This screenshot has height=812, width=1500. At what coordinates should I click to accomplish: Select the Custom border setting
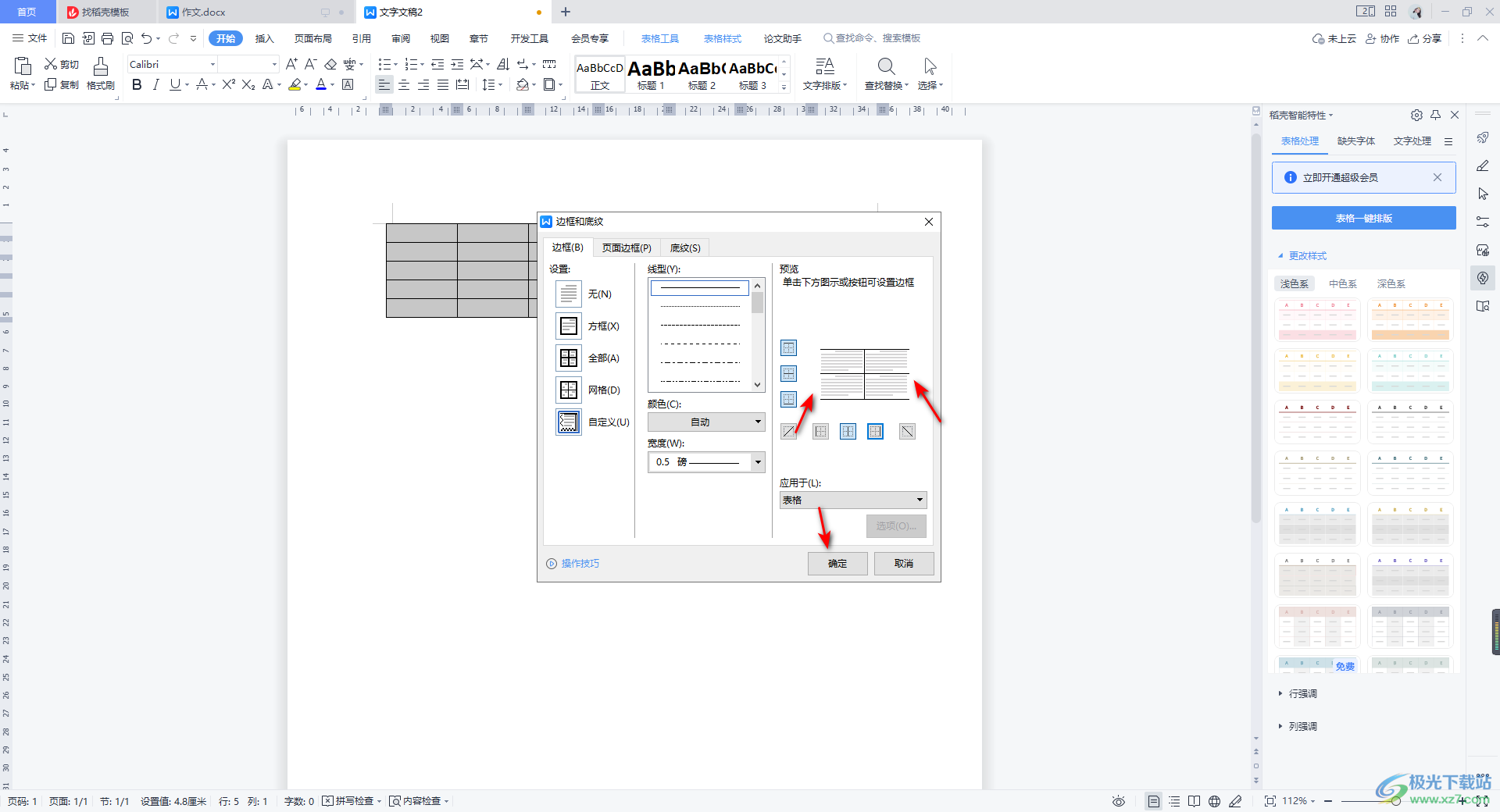[x=569, y=422]
